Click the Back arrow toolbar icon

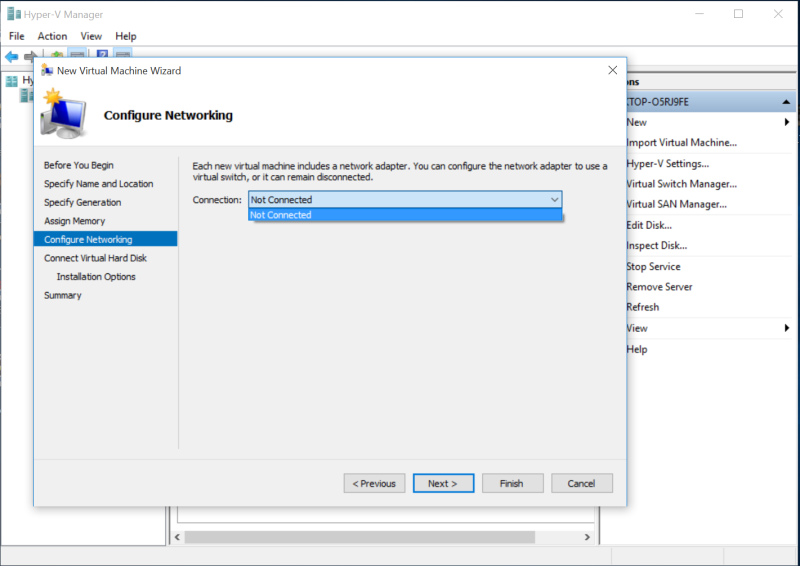(12, 56)
